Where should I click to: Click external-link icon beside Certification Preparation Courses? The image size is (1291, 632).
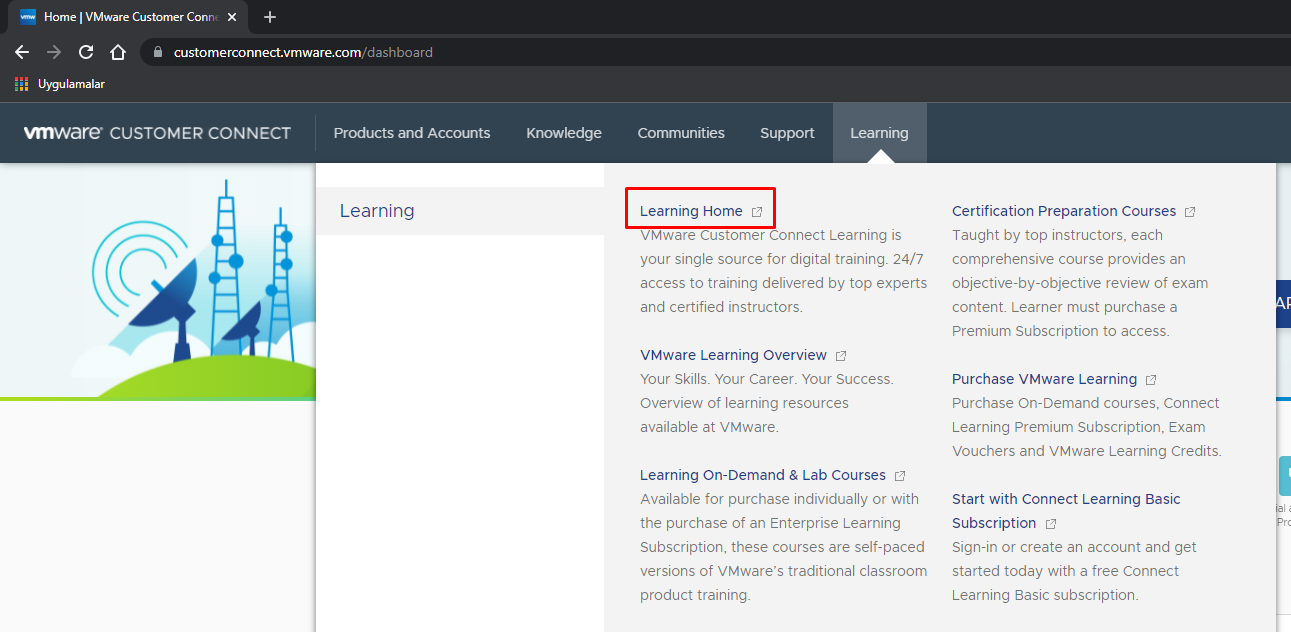point(1190,212)
